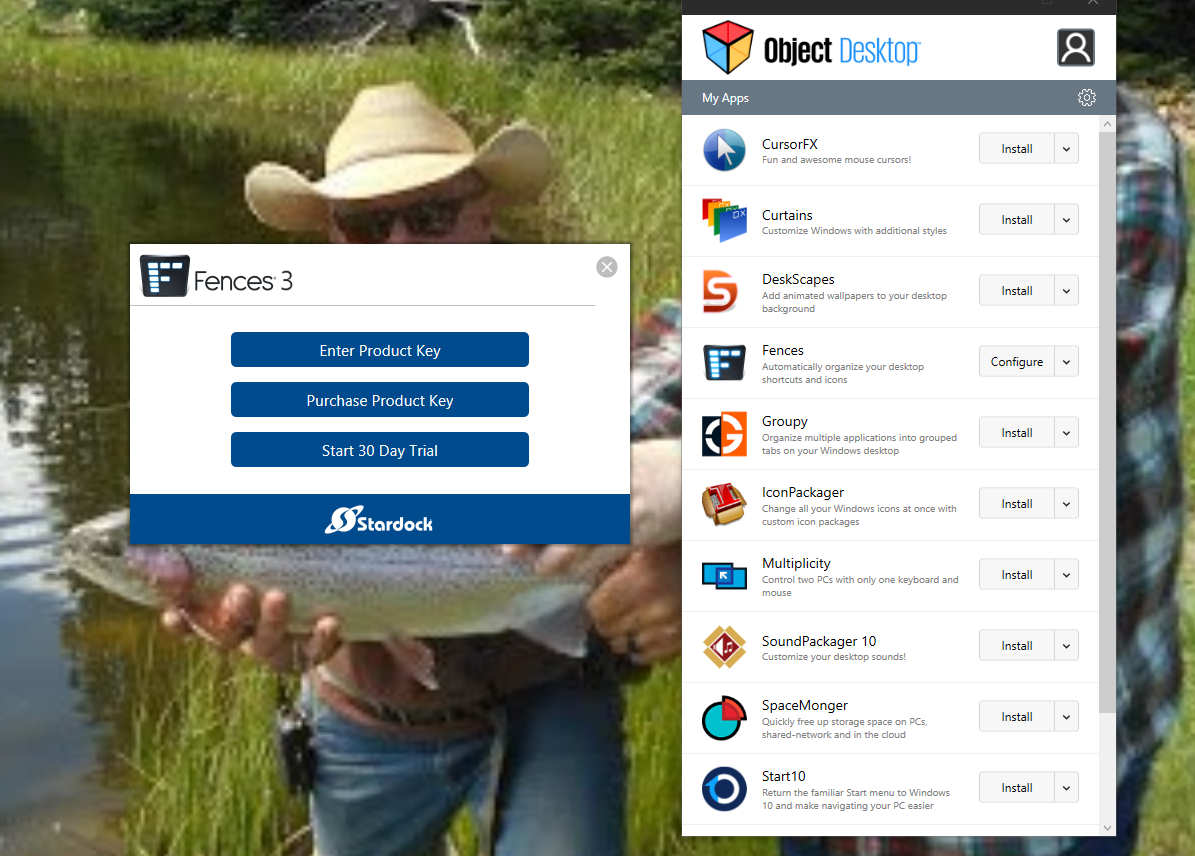Viewport: 1195px width, 856px height.
Task: Click the DeskScapes title text
Action: [798, 279]
